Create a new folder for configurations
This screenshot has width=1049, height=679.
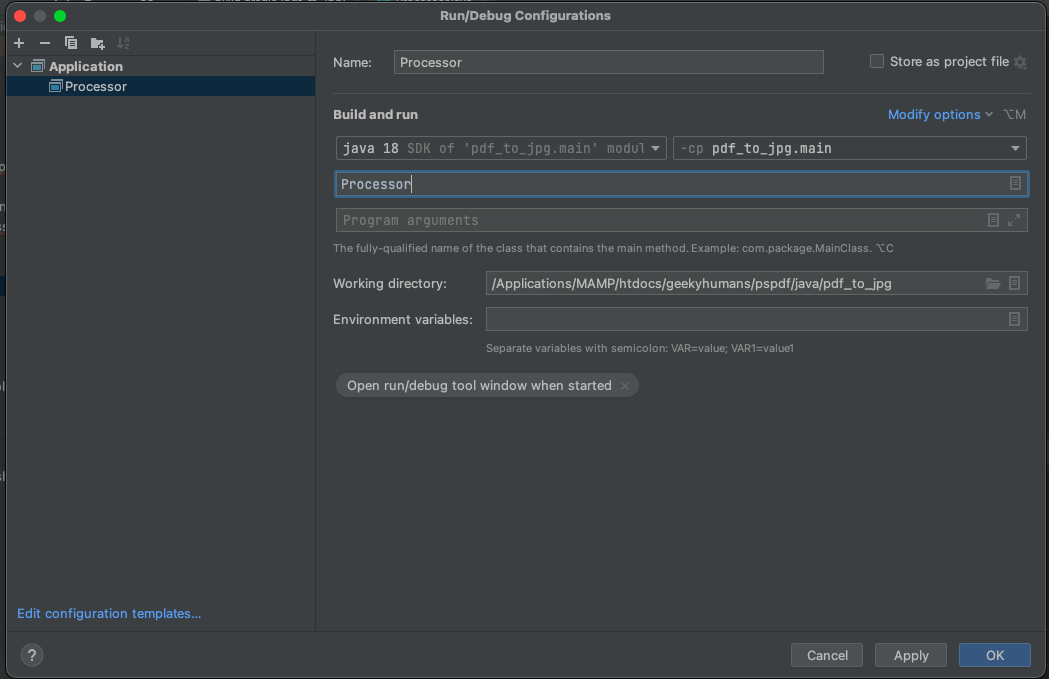(x=96, y=43)
